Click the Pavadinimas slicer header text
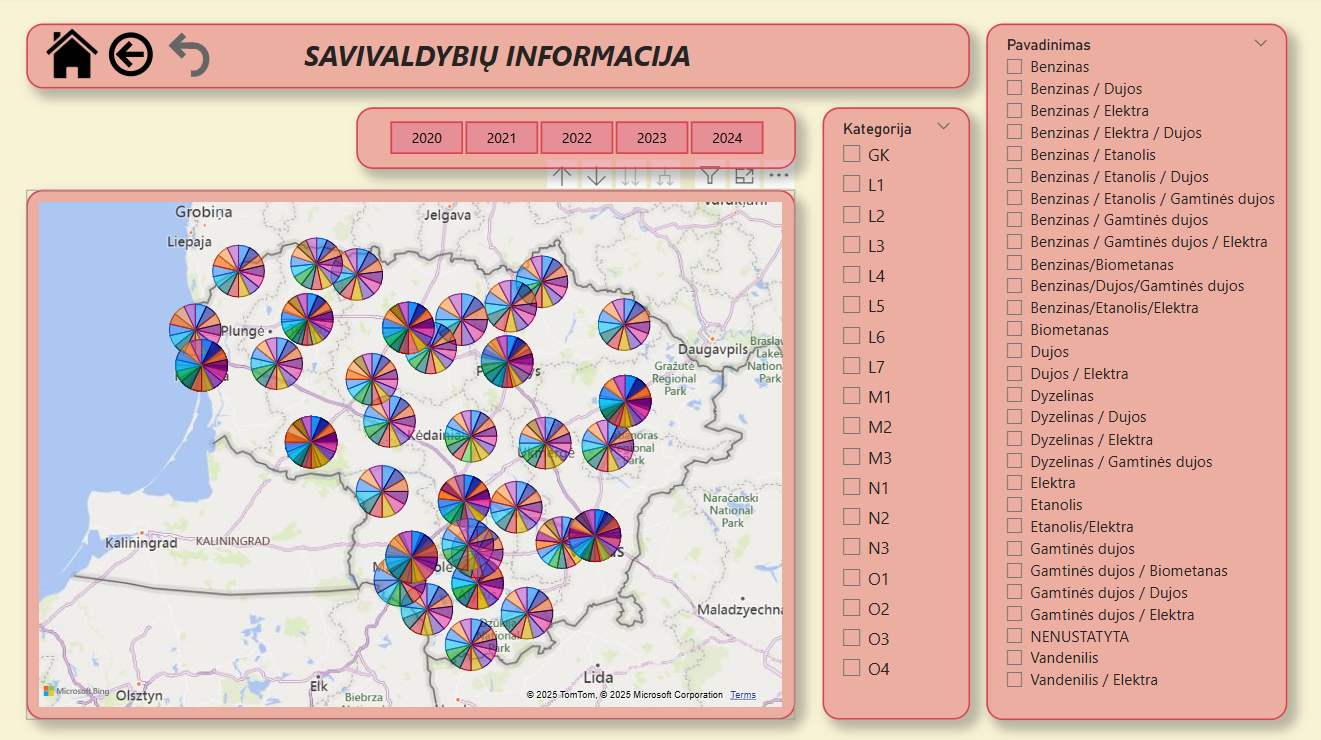The image size is (1321, 740). click(x=1048, y=44)
